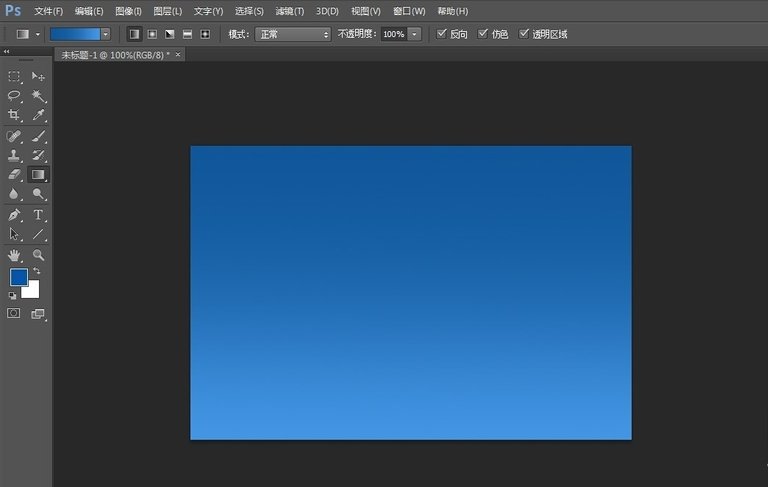The image size is (768, 487).
Task: Click the radial gradient style icon
Action: click(152, 34)
